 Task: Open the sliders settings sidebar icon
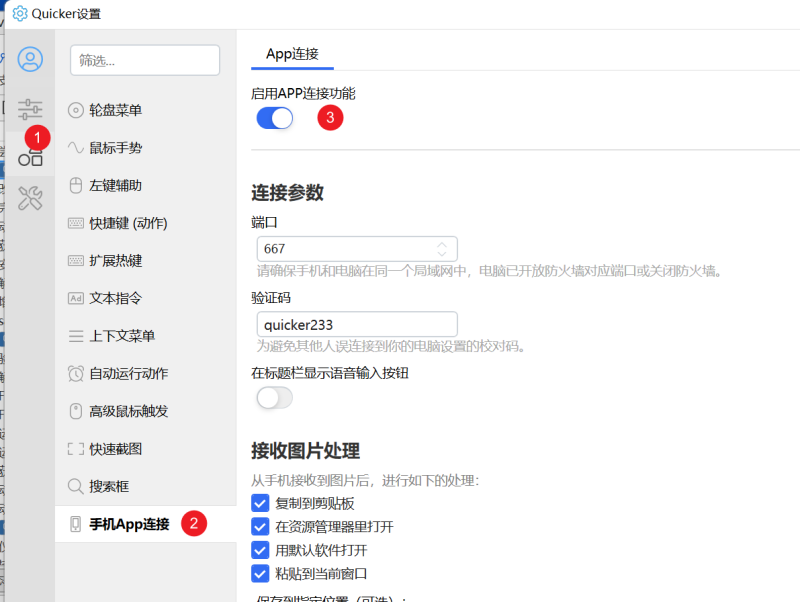30,109
